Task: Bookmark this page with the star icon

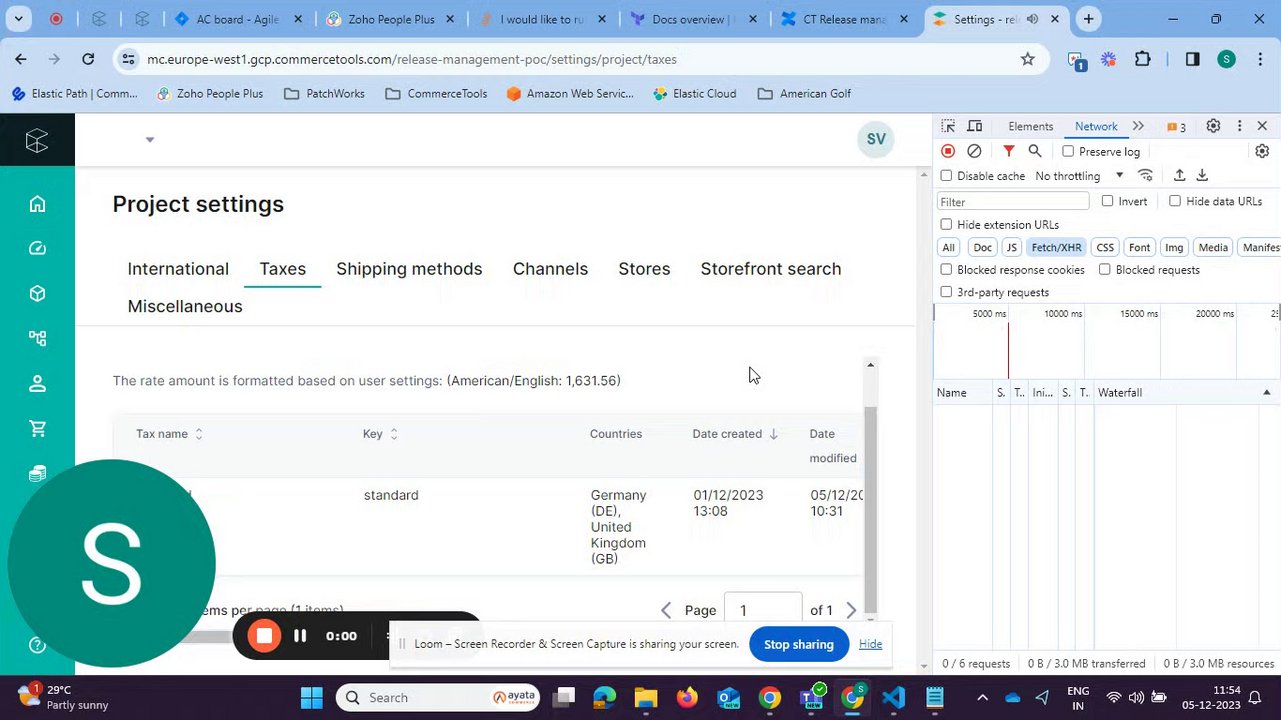Action: coord(1027,59)
